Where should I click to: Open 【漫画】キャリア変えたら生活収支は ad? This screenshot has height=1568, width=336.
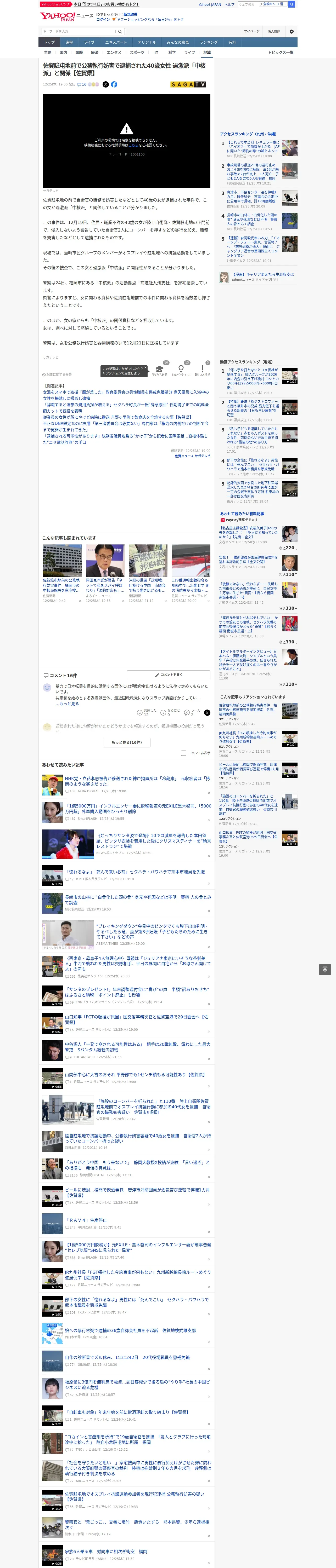pyautogui.click(x=263, y=274)
